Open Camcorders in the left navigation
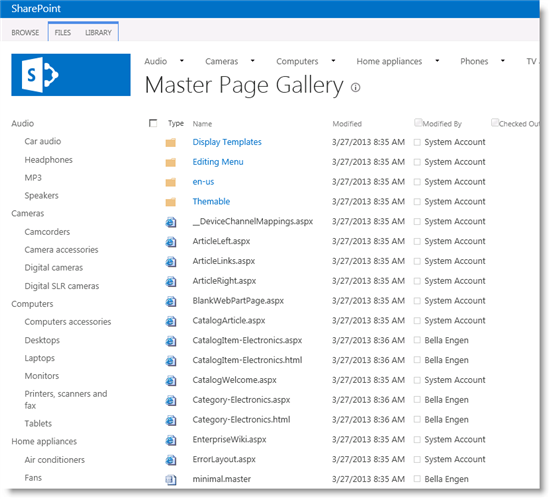 point(47,232)
